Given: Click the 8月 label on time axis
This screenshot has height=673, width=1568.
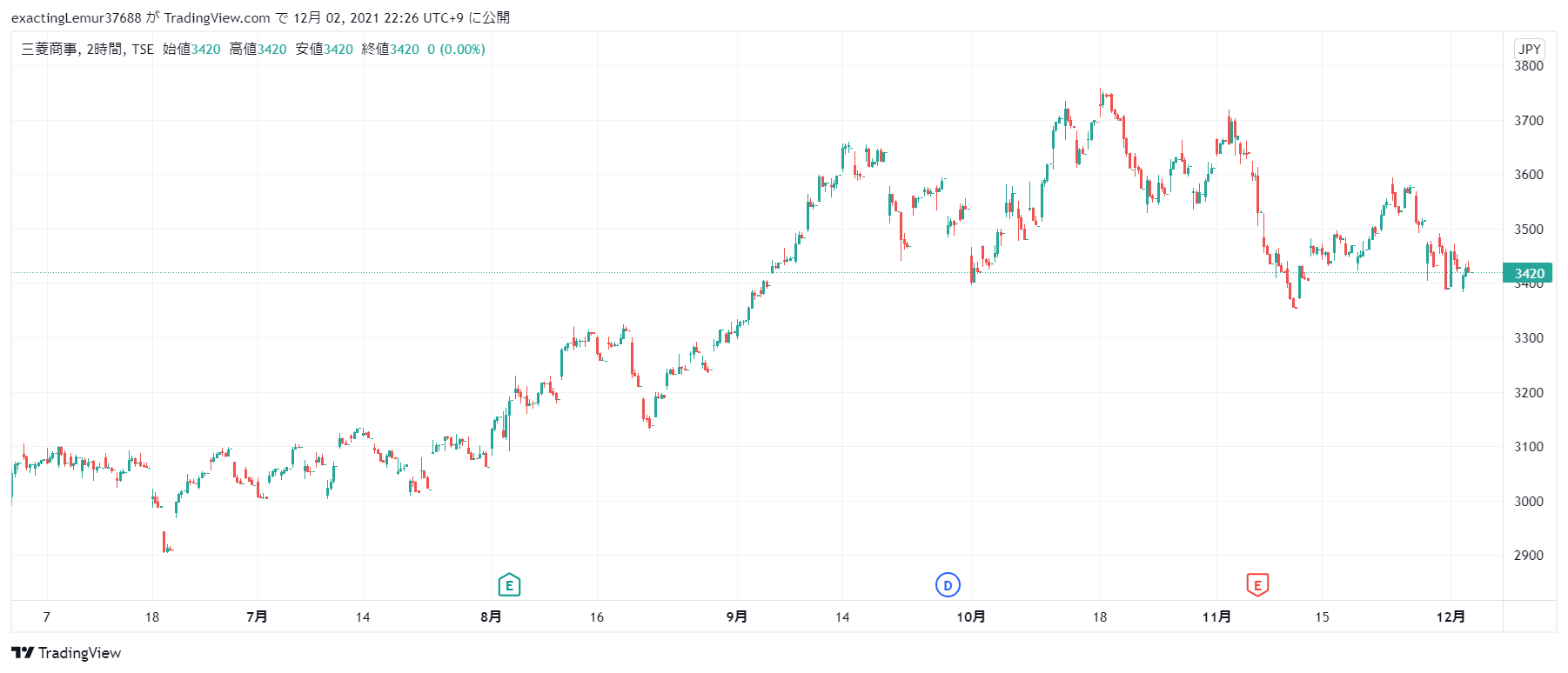Looking at the screenshot, I should click(x=491, y=616).
